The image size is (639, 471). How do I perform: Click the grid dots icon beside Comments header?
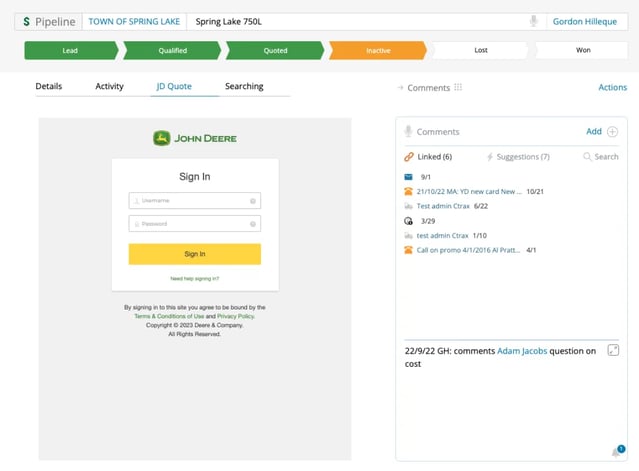tap(458, 88)
